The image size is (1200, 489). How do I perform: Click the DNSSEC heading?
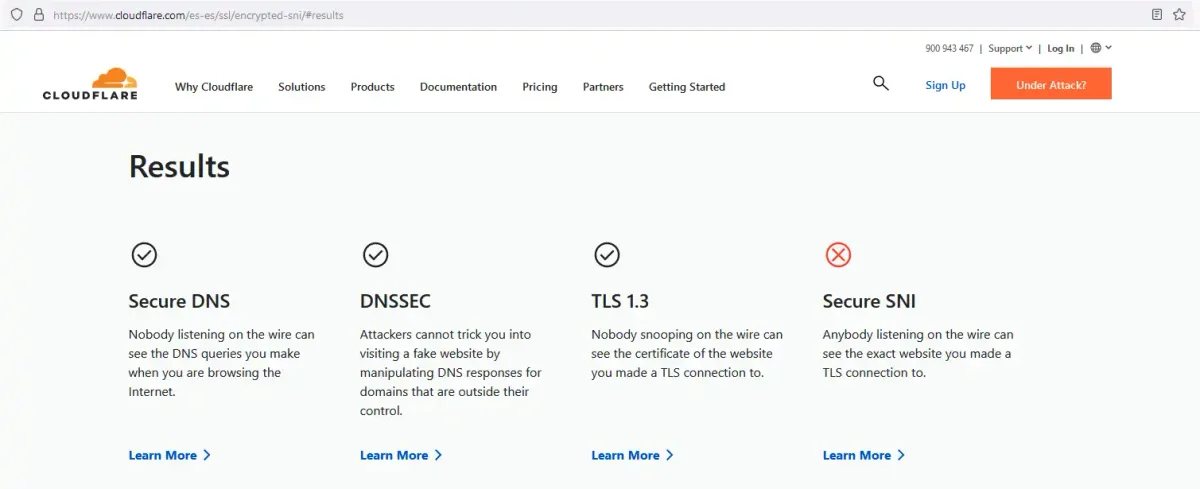(x=395, y=301)
